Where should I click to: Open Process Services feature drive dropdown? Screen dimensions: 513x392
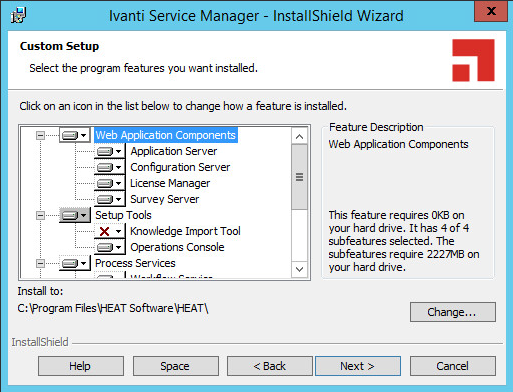pyautogui.click(x=75, y=263)
